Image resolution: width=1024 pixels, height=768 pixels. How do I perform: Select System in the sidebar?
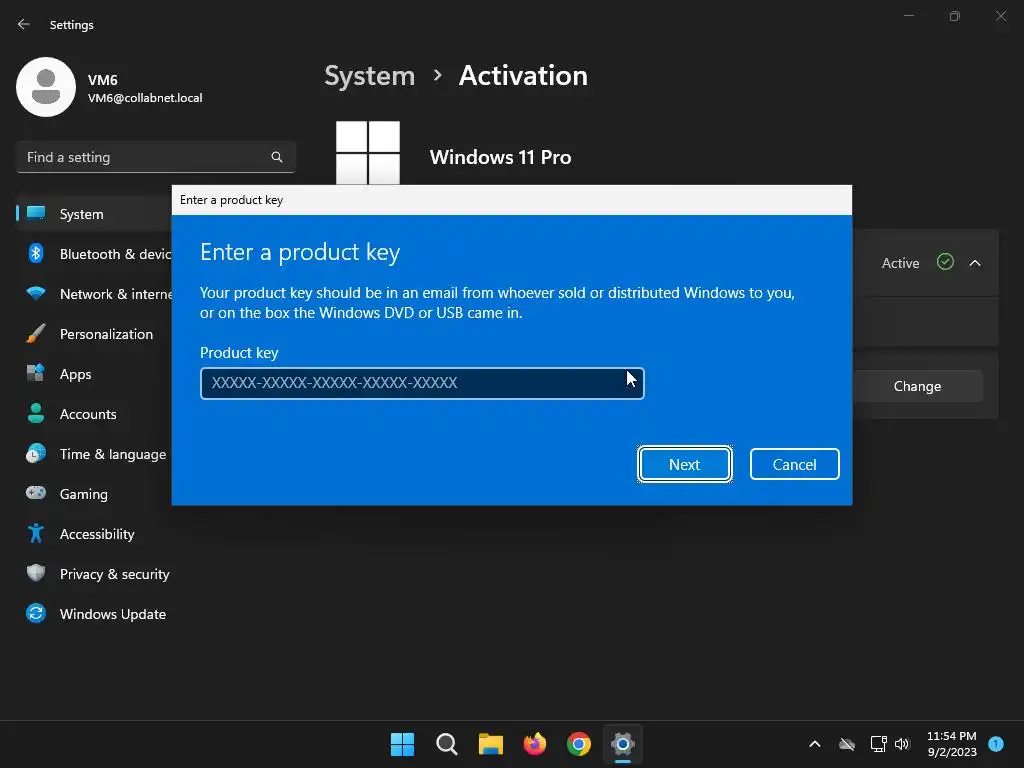click(x=94, y=214)
